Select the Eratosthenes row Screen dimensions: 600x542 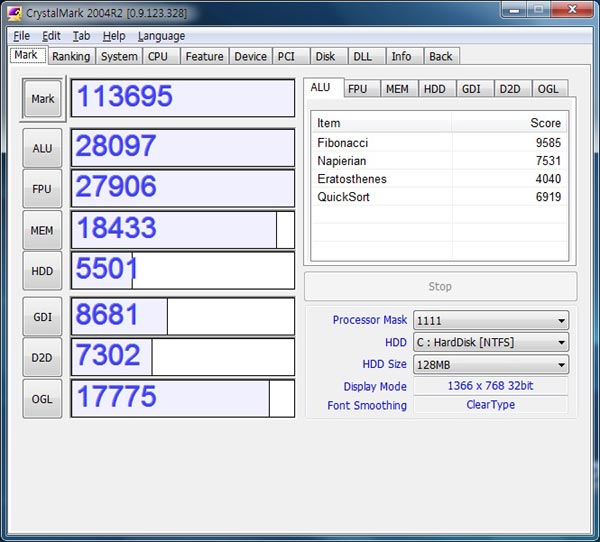coord(439,179)
